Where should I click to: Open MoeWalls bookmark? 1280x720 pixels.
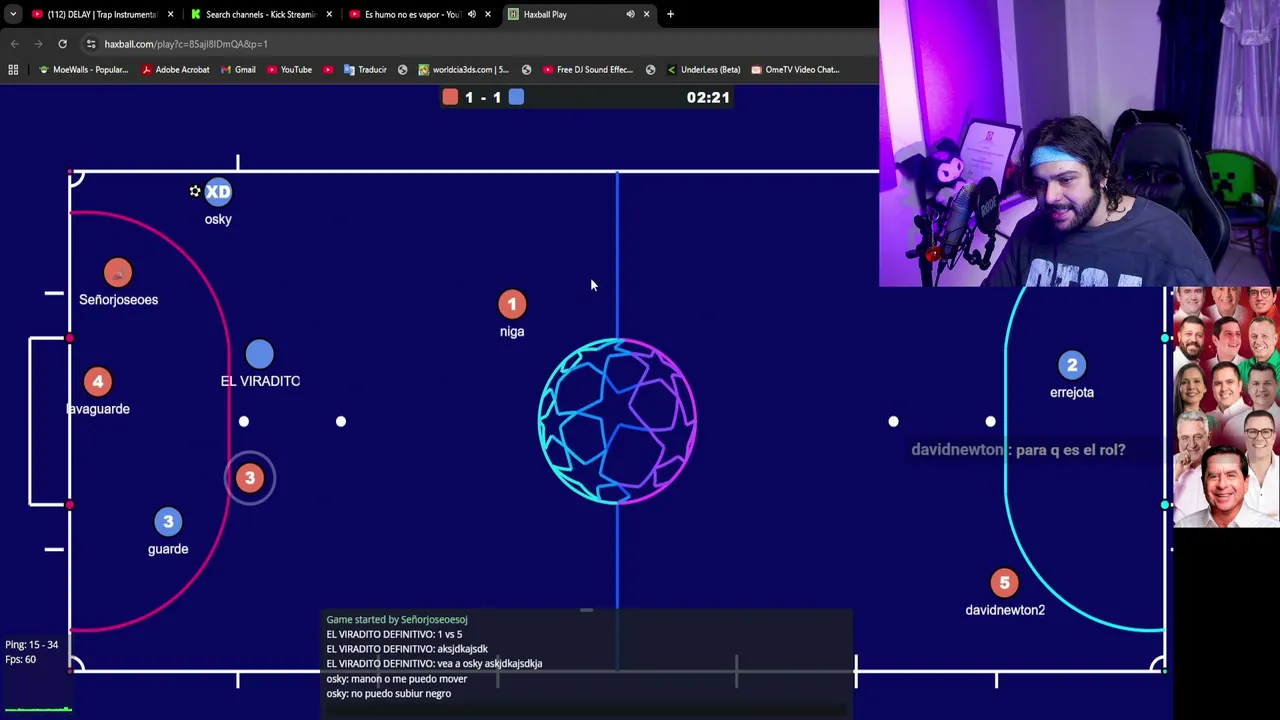(83, 69)
